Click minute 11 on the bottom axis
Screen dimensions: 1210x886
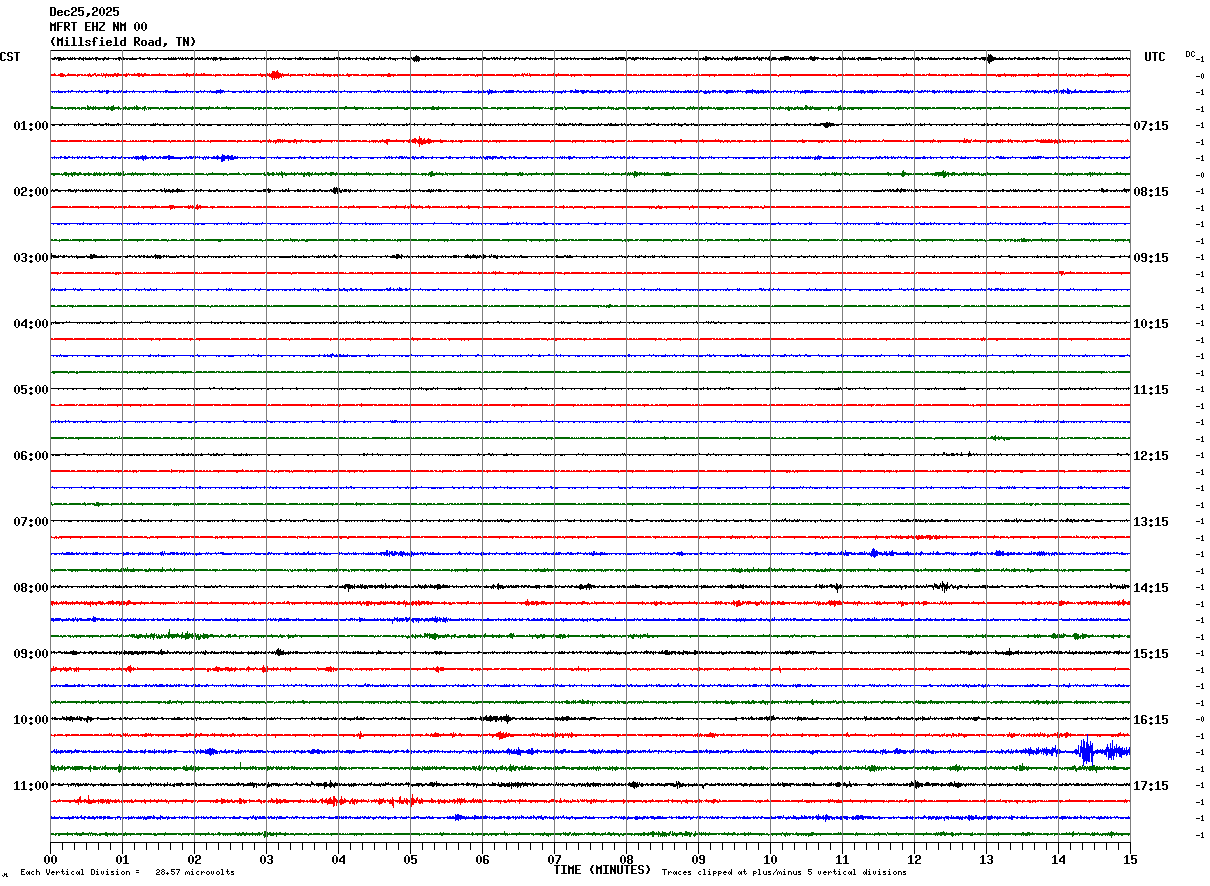tap(842, 859)
